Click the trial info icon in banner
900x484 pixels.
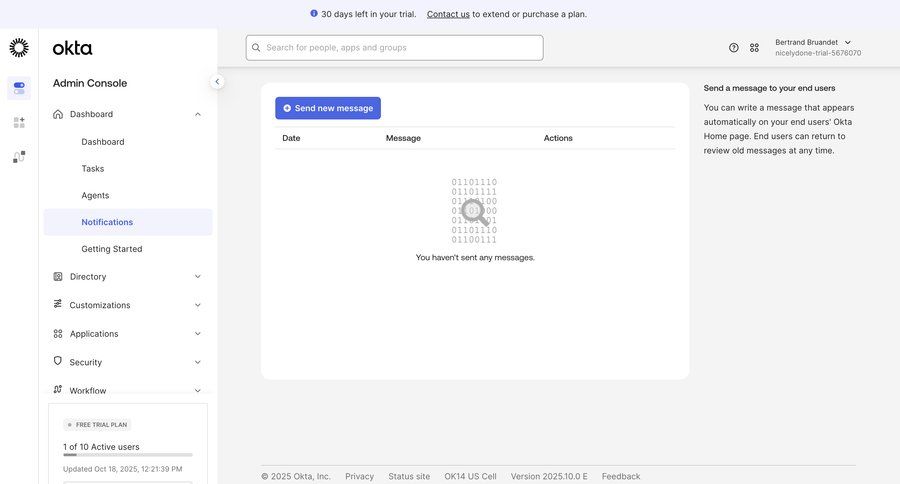(314, 13)
